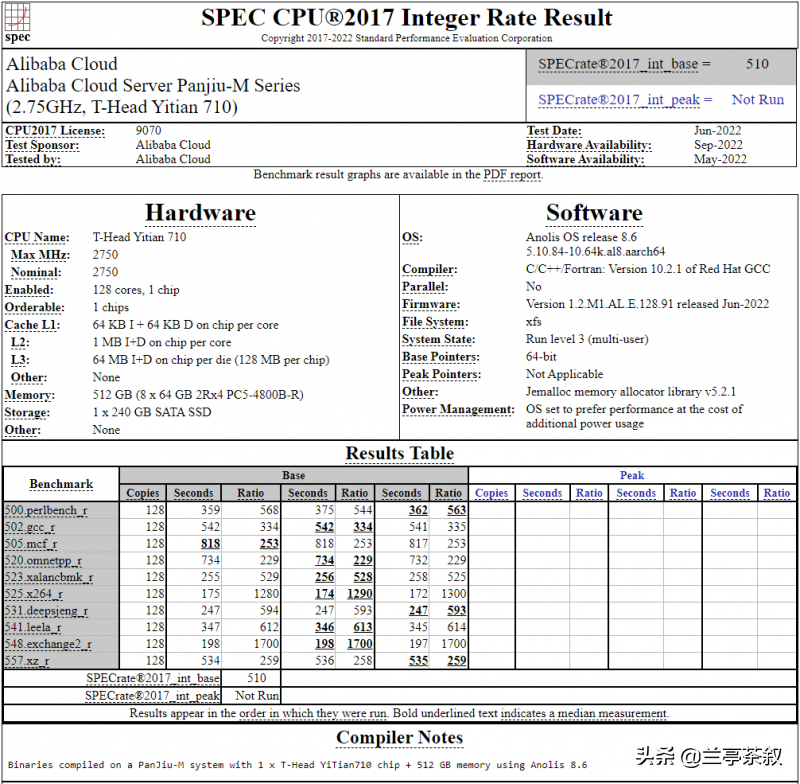Click the Results Table heading link
The width and height of the screenshot is (800, 784).
399,454
